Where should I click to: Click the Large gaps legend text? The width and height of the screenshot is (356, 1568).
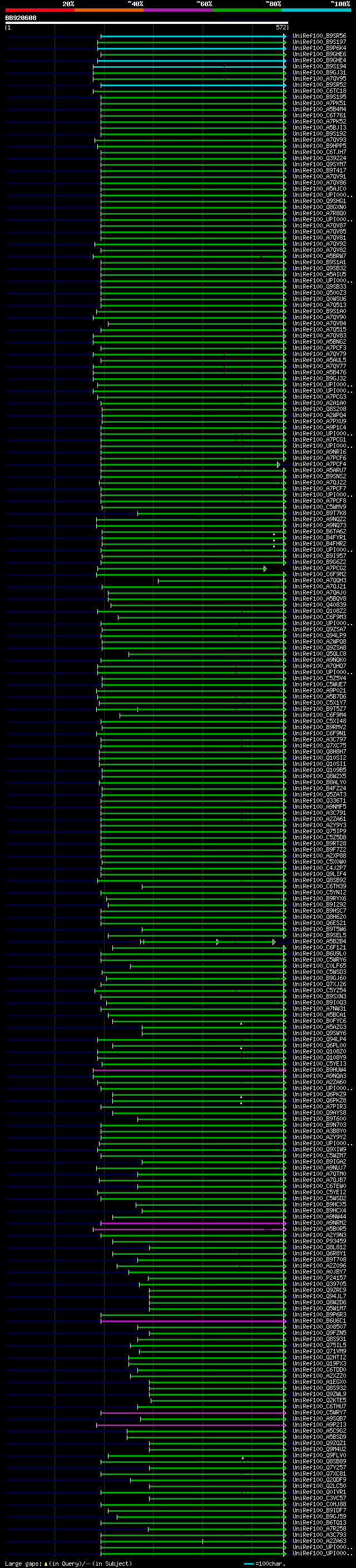[x=68, y=1564]
